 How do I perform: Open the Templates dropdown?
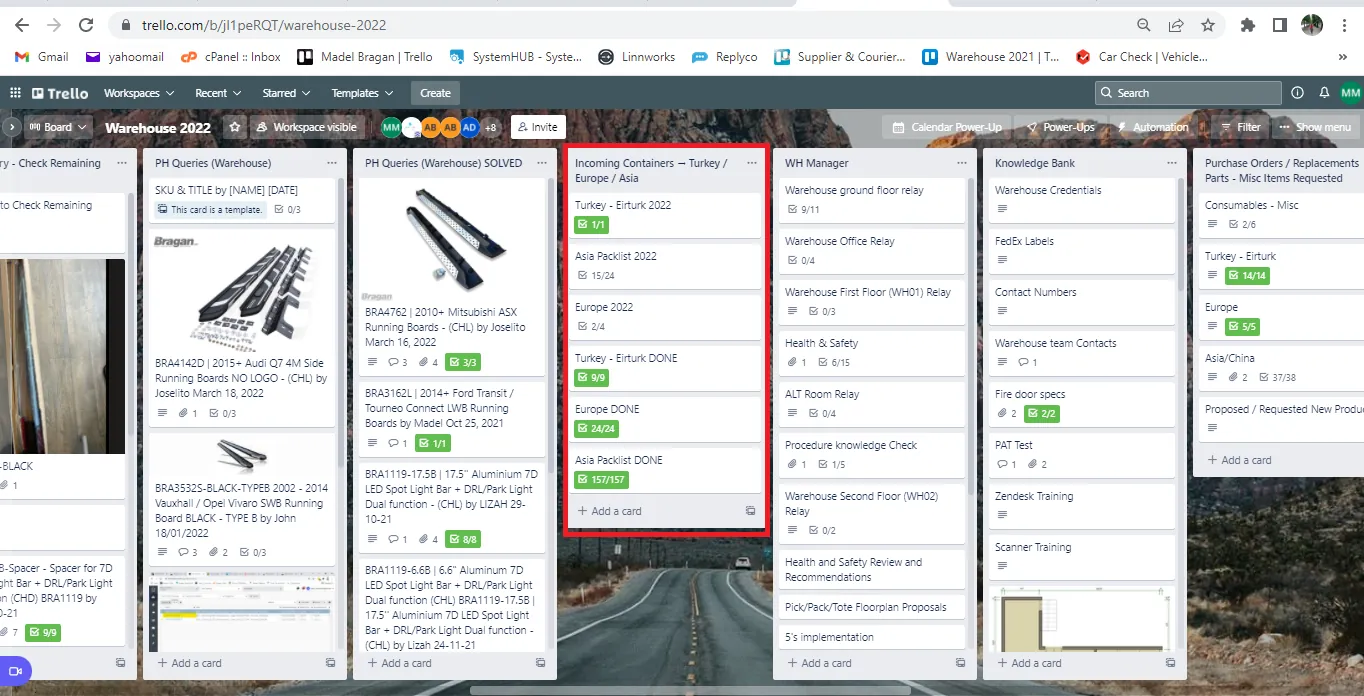click(x=361, y=93)
